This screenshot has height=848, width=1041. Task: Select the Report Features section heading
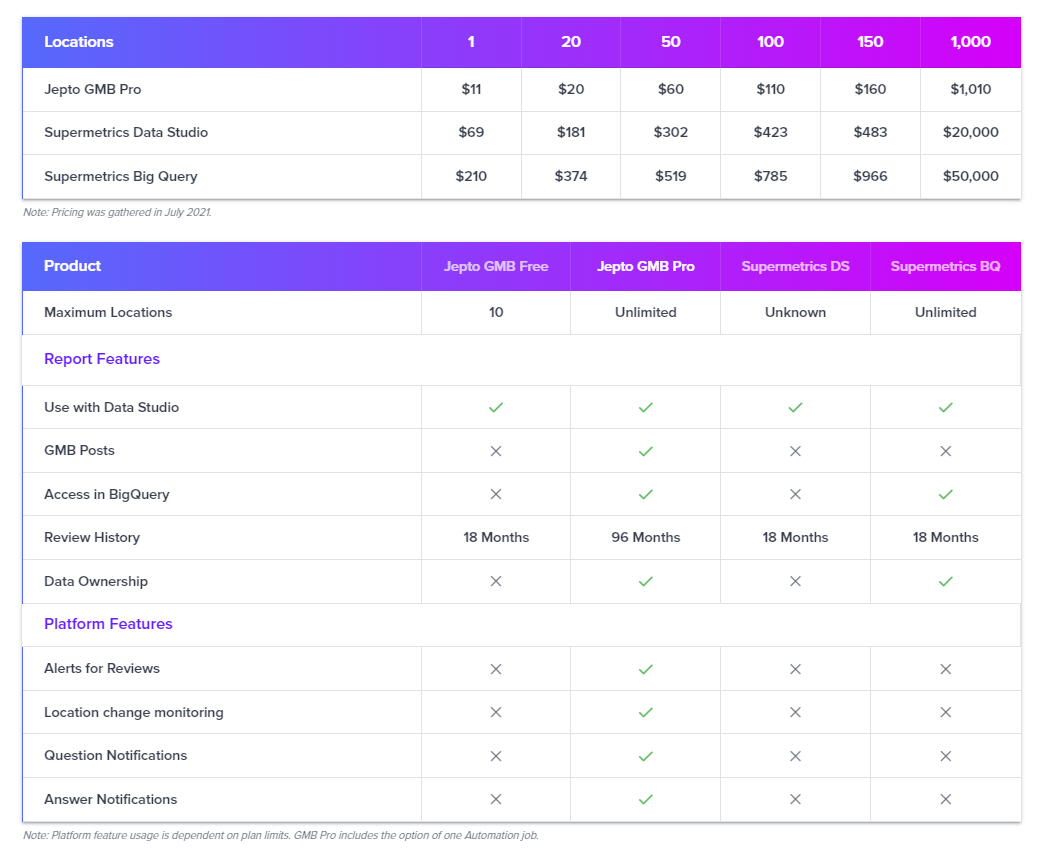coord(102,359)
